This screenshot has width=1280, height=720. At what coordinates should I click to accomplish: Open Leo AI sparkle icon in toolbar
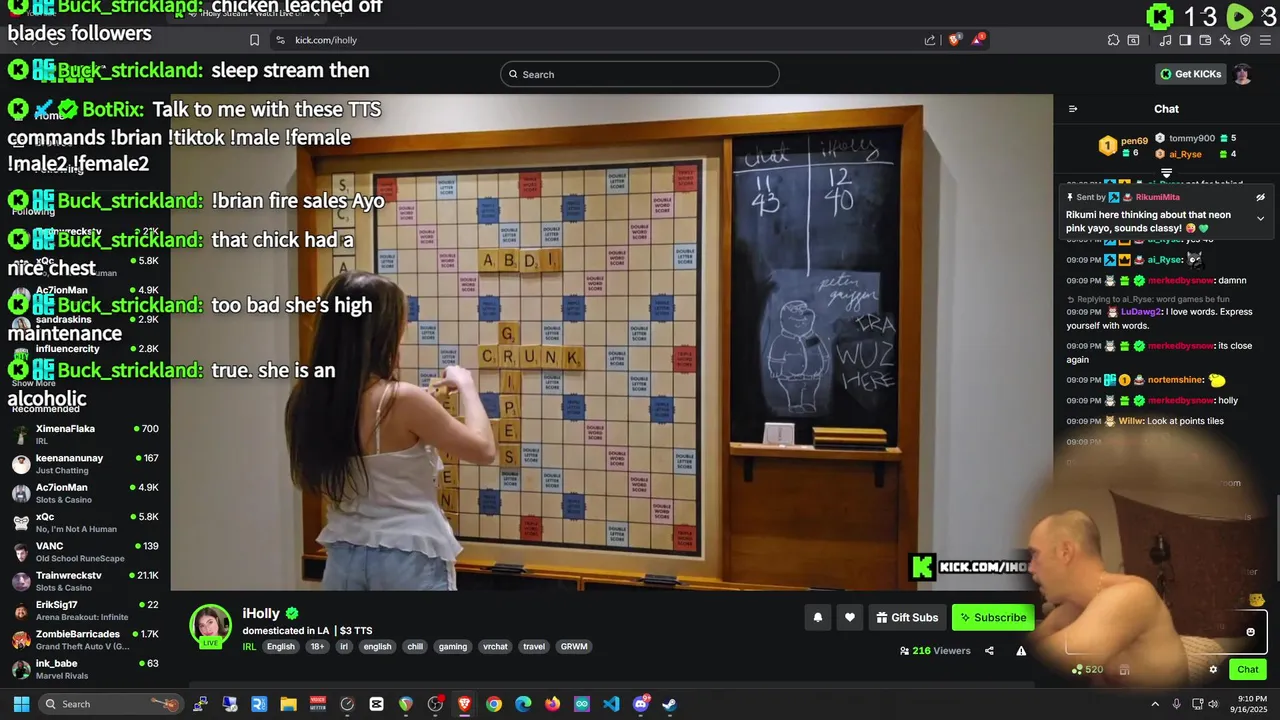coord(1225,40)
